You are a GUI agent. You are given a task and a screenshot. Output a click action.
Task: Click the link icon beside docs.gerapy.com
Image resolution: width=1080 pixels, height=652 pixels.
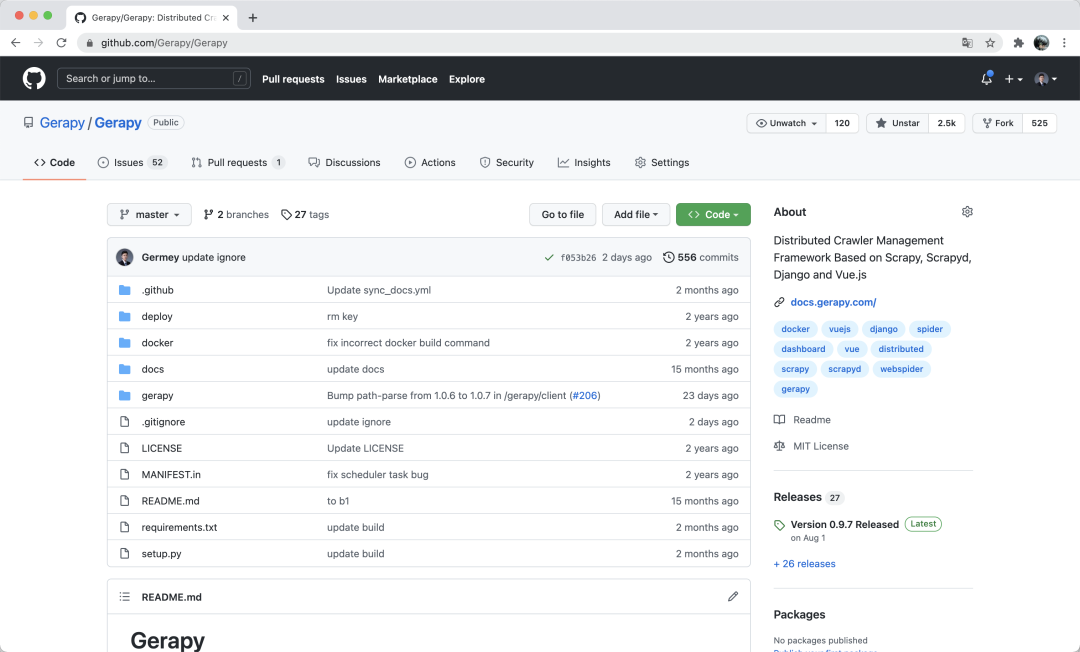(778, 301)
